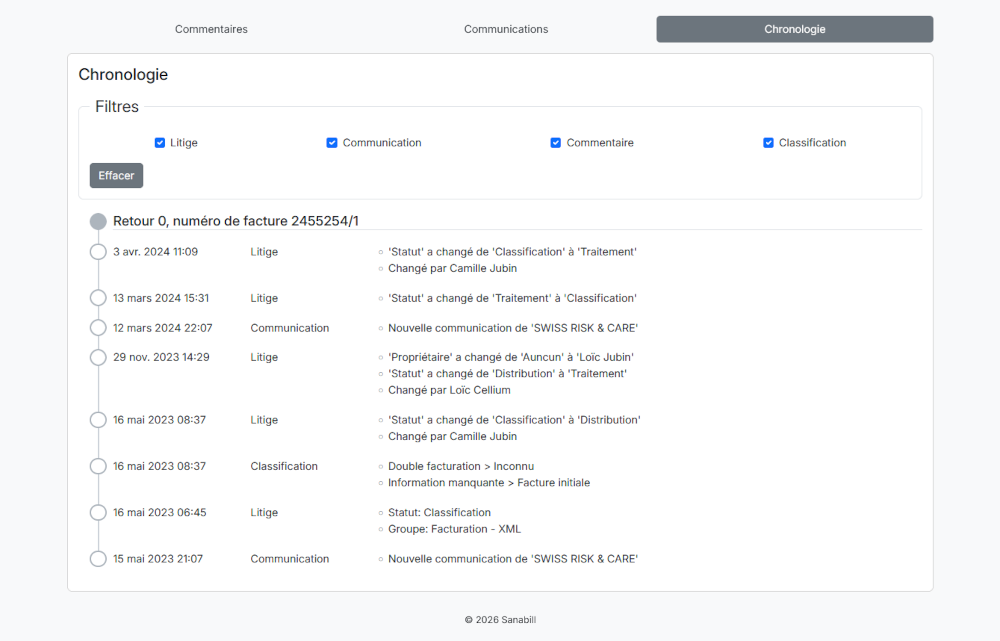Disable the Communication filter checkbox
This screenshot has height=641, width=1000.
[x=332, y=142]
